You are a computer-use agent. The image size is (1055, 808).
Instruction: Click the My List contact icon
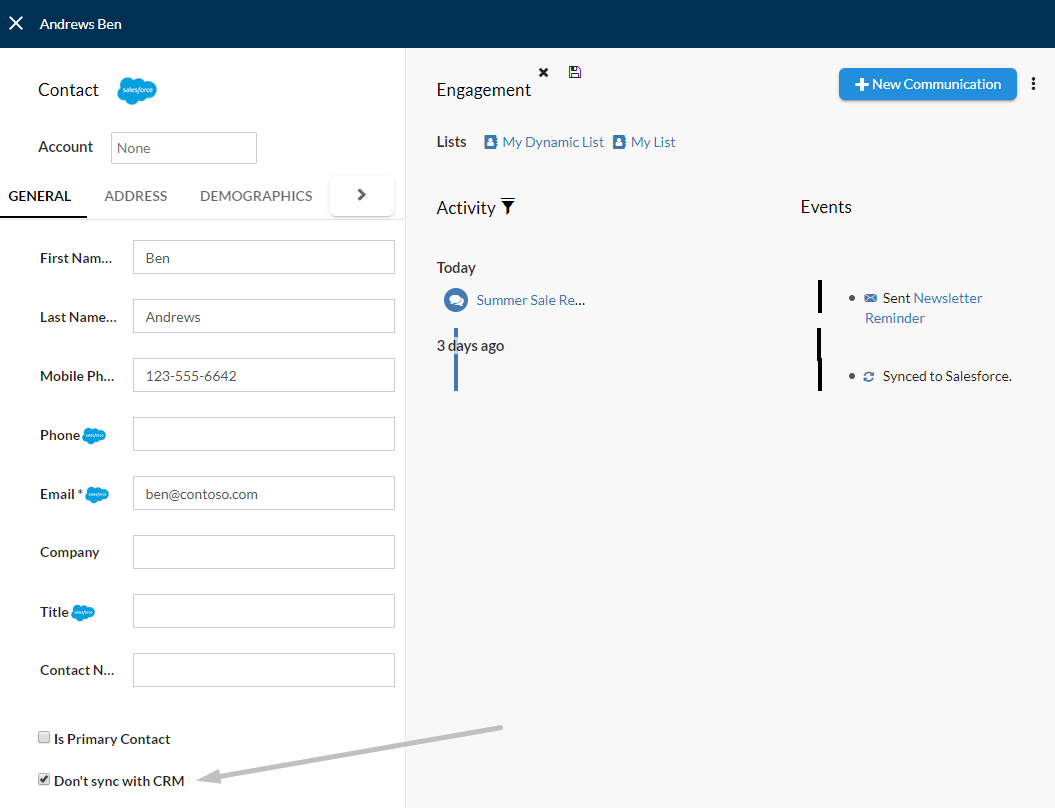620,142
